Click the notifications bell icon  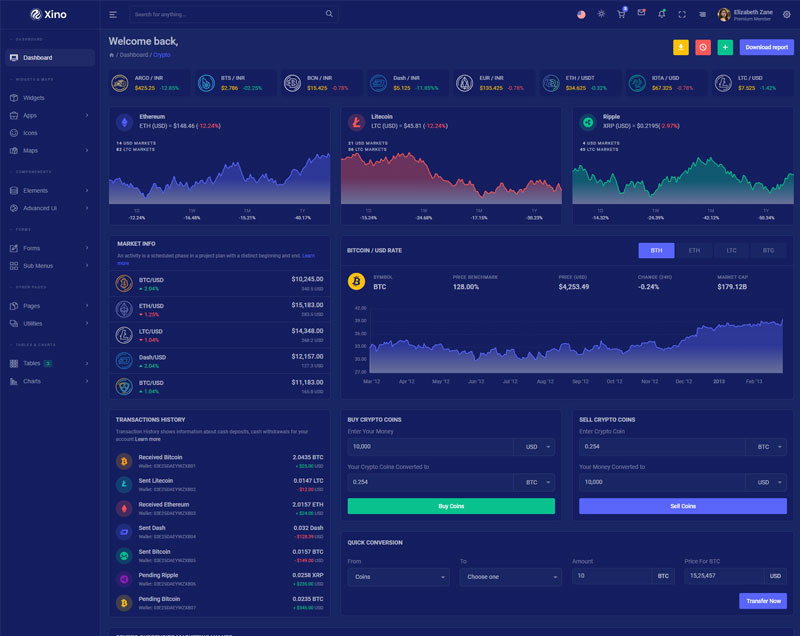[x=661, y=14]
